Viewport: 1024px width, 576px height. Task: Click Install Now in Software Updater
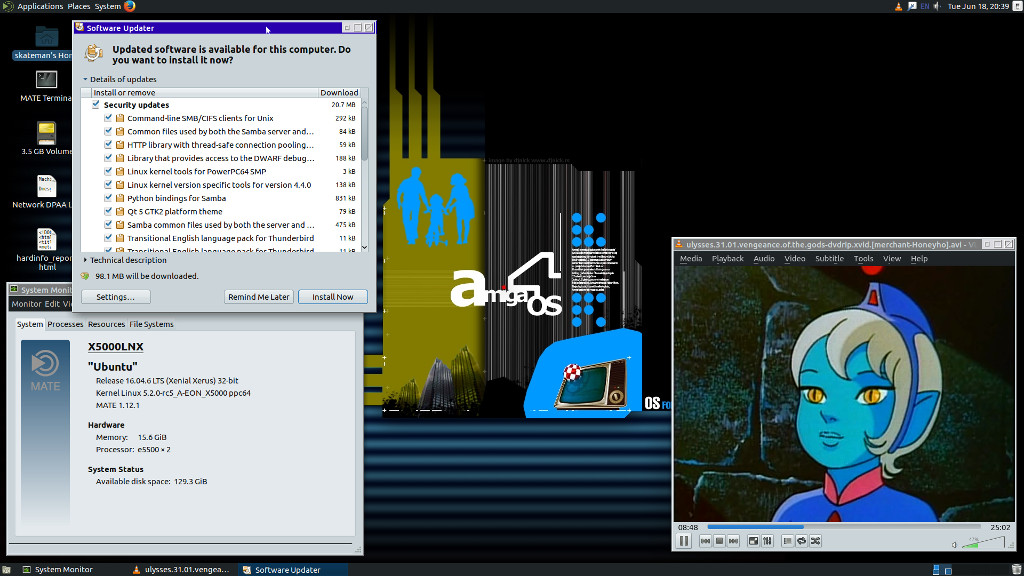coord(332,296)
